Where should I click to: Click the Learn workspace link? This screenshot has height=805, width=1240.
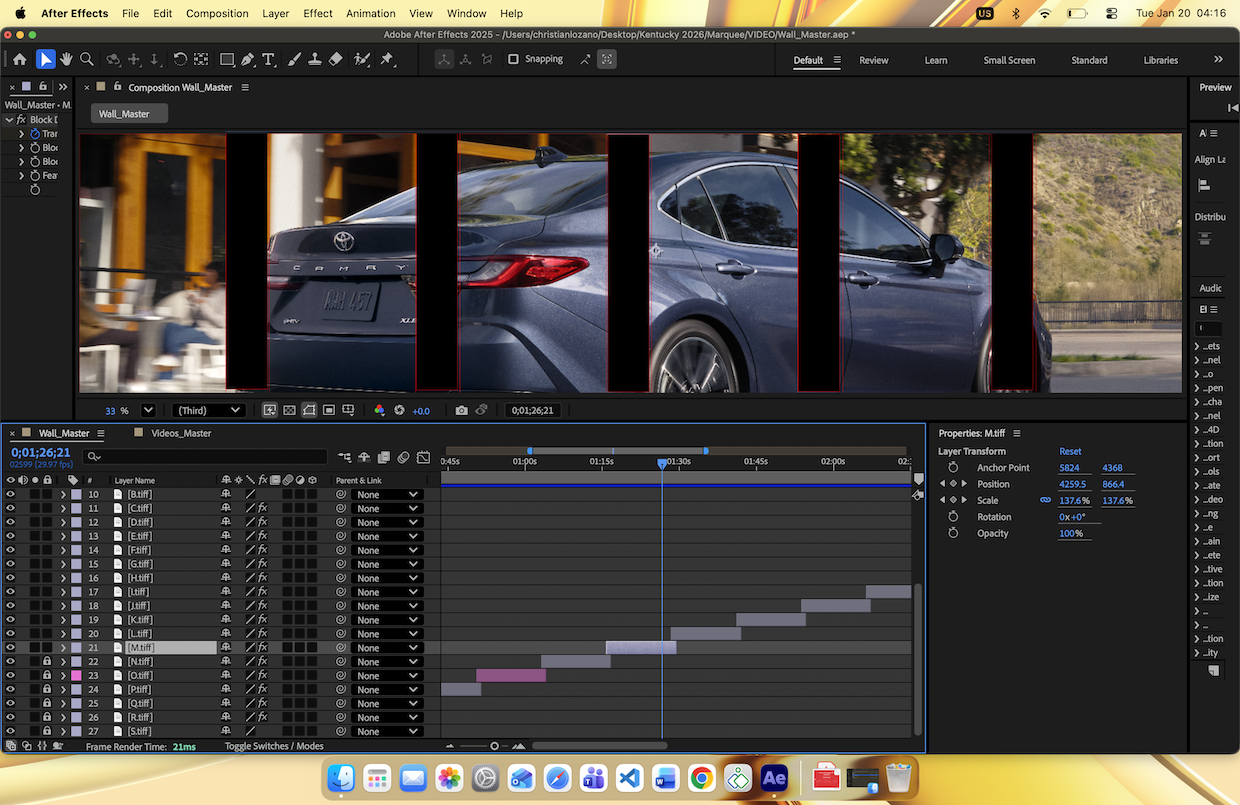[x=936, y=60]
